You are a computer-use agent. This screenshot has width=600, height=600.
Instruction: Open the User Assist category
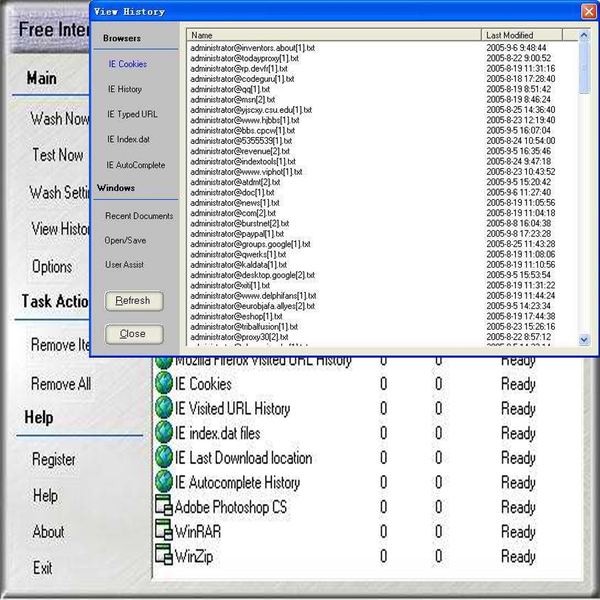tap(124, 264)
